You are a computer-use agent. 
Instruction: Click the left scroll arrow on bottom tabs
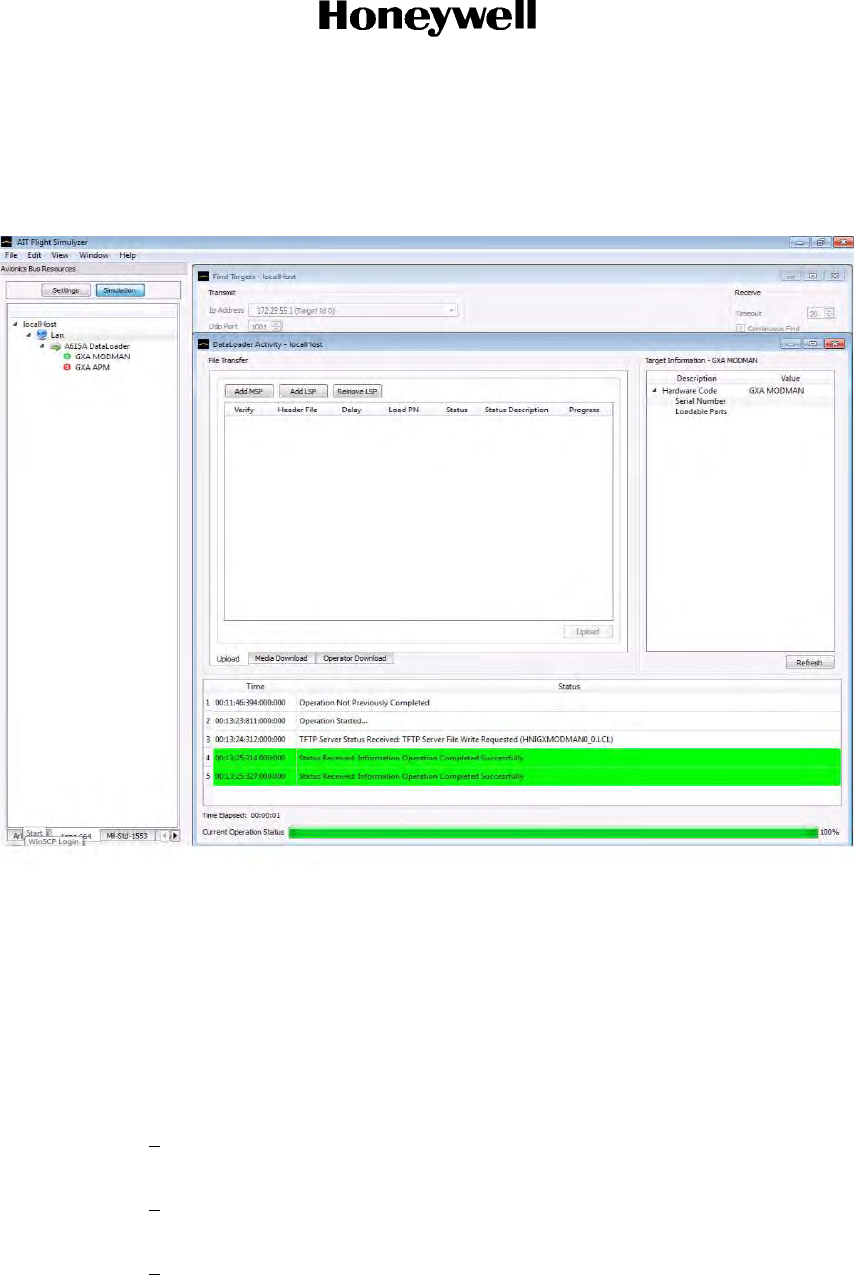[x=165, y=835]
